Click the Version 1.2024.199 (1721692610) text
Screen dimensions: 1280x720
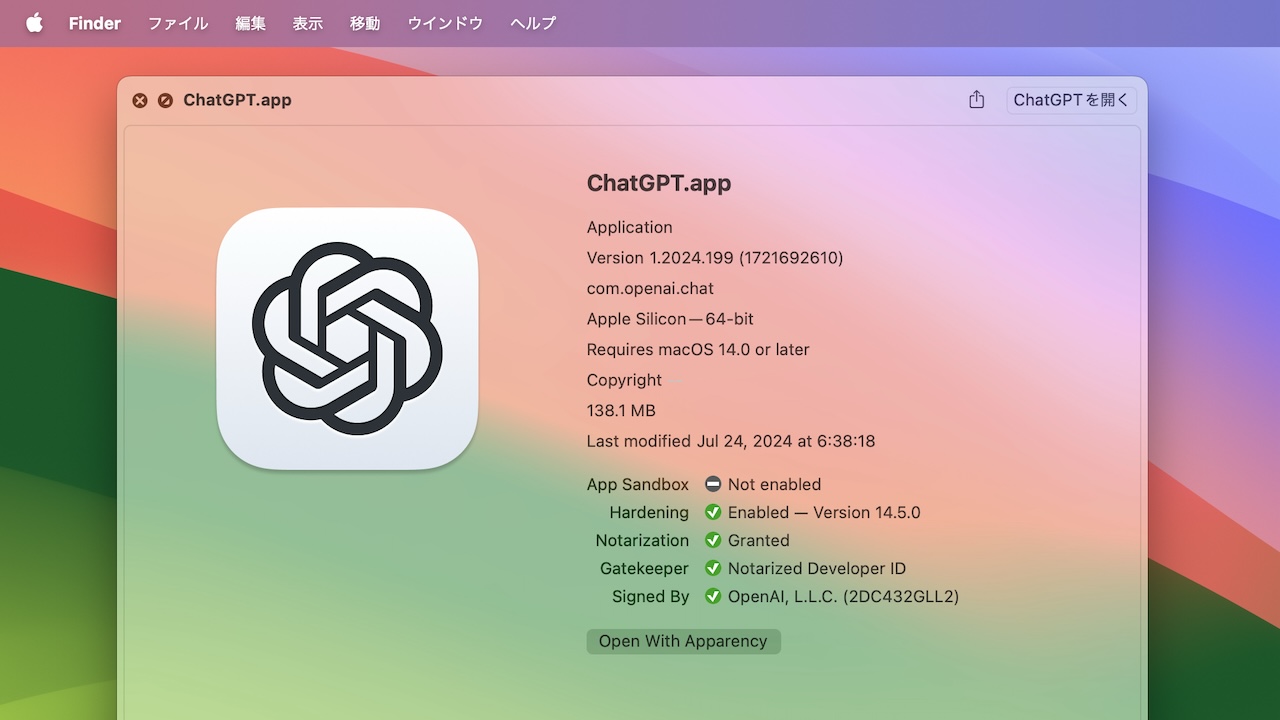coord(715,258)
